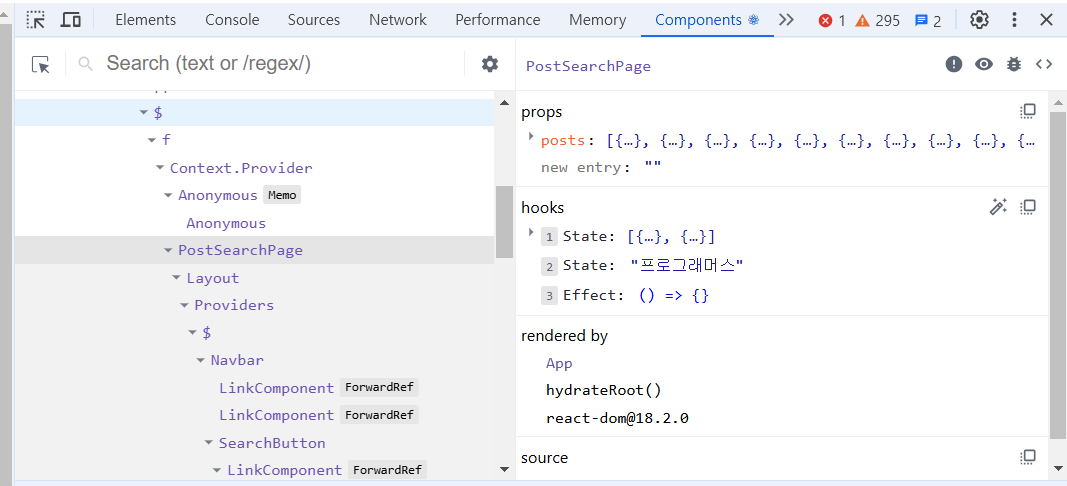Collapse Context.Provider node
Image resolution: width=1067 pixels, height=486 pixels.
(x=160, y=167)
